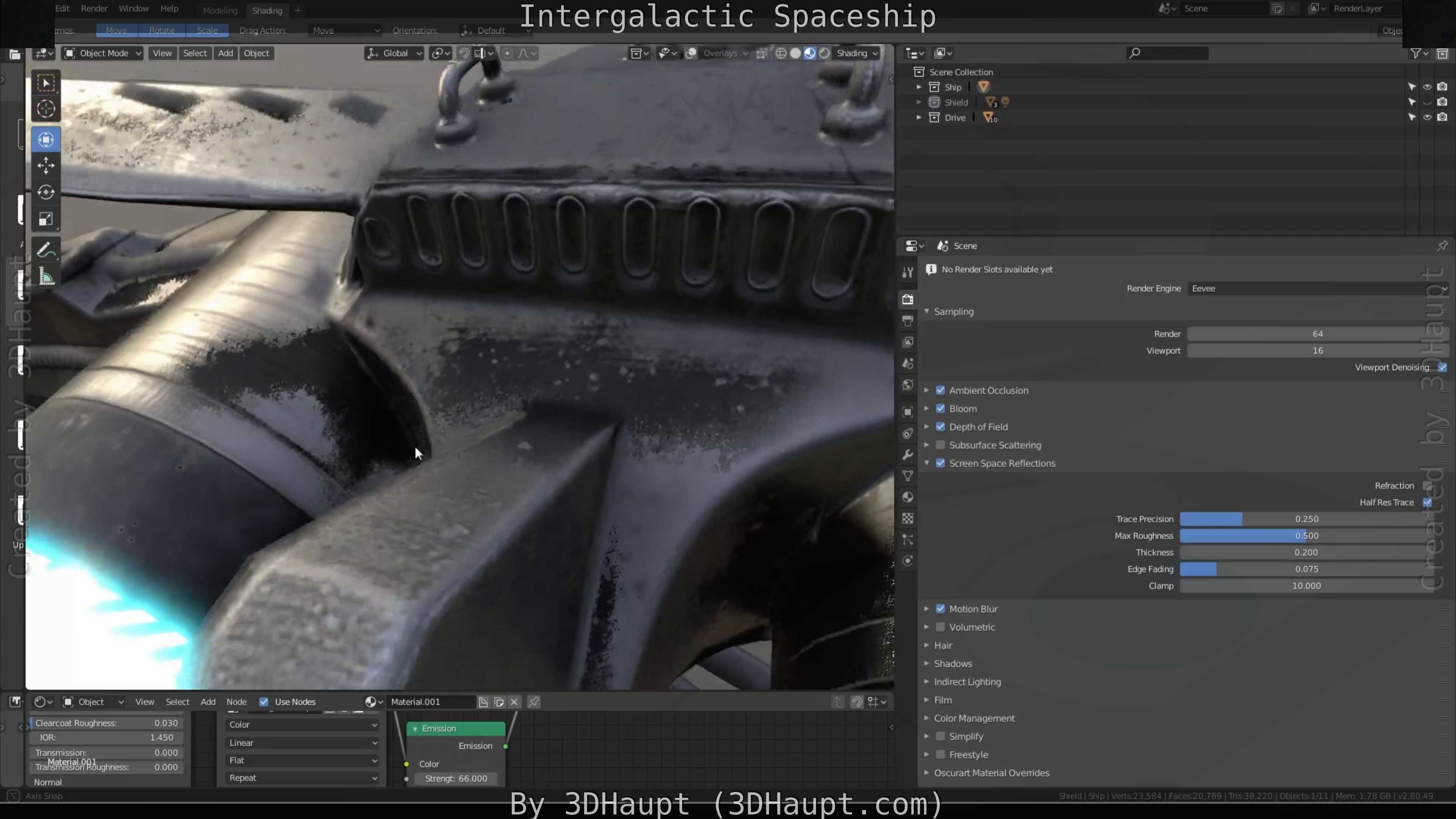This screenshot has width=1456, height=819.
Task: Select the 3D Cursor tool
Action: (x=46, y=108)
